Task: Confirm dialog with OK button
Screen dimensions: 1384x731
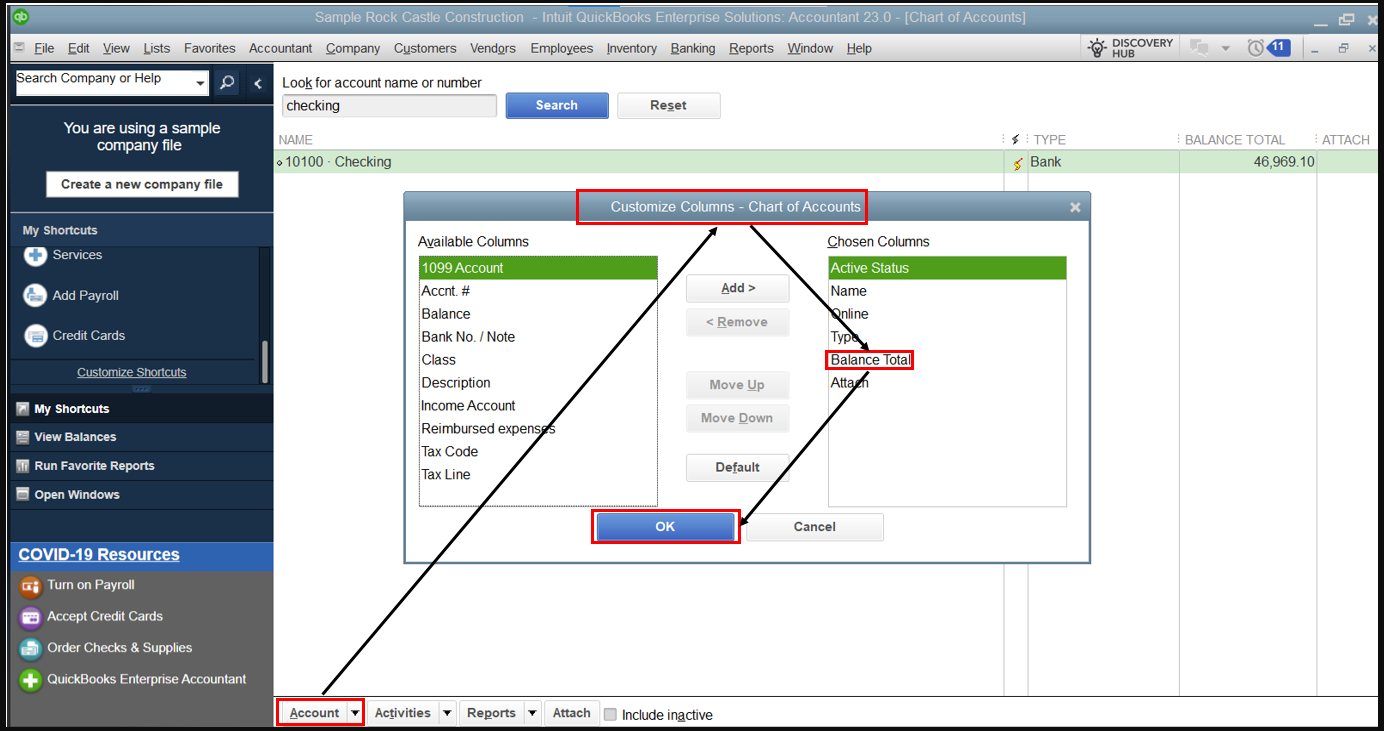Action: click(x=665, y=527)
